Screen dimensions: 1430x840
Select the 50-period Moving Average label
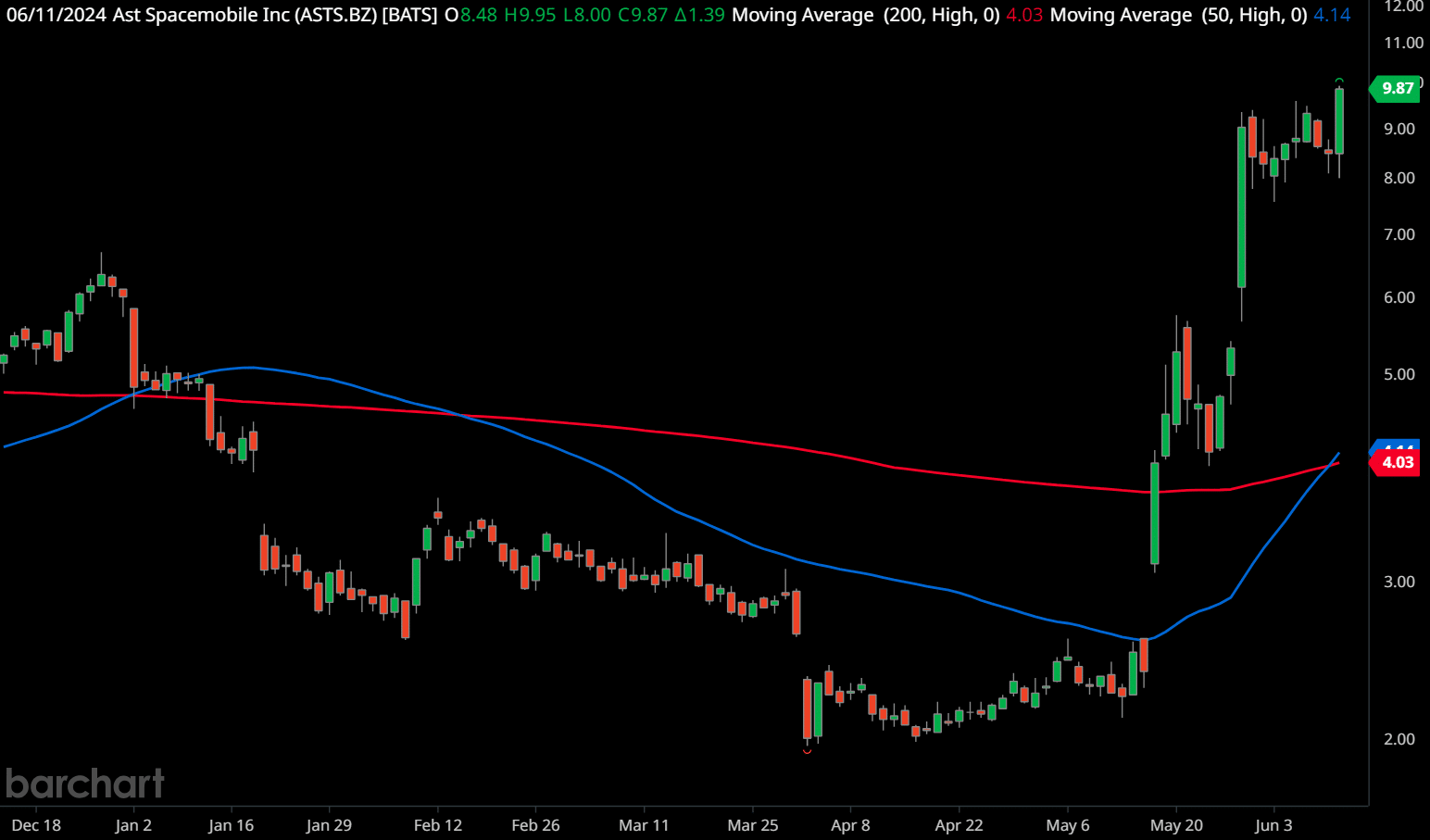point(1179,15)
